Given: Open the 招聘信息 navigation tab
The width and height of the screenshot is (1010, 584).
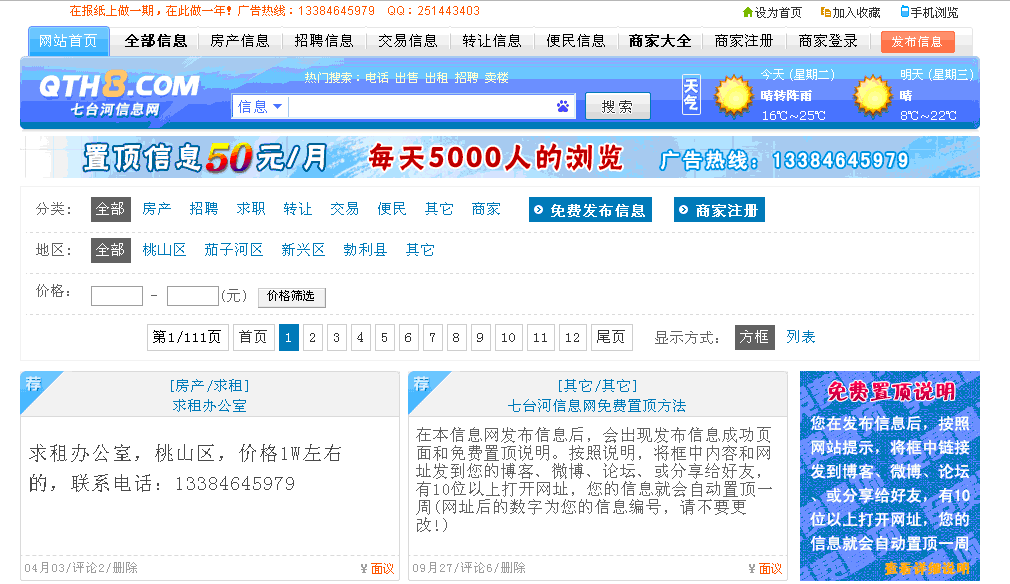Looking at the screenshot, I should [323, 41].
